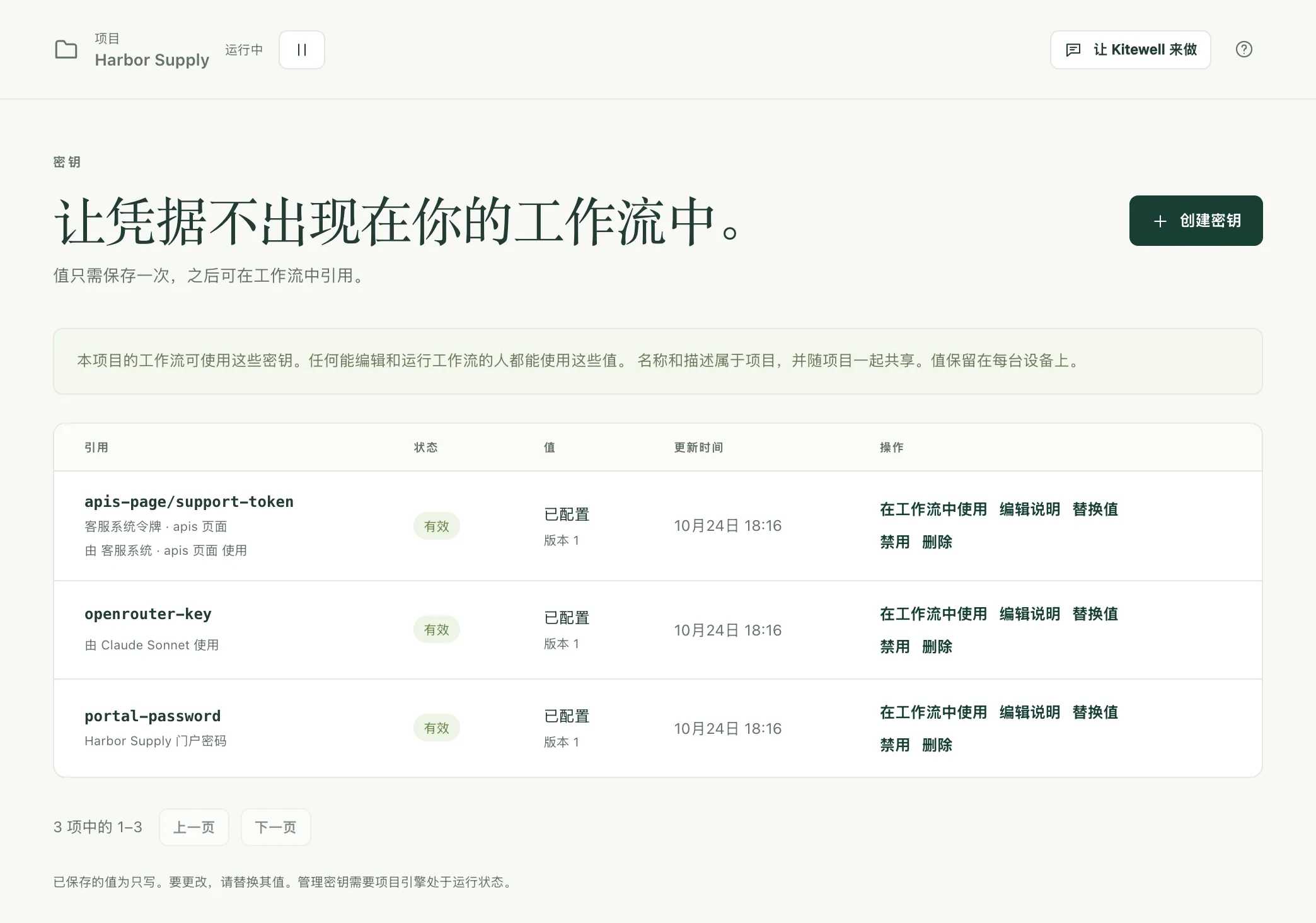Disable the openrouter-key secret

[x=895, y=647]
